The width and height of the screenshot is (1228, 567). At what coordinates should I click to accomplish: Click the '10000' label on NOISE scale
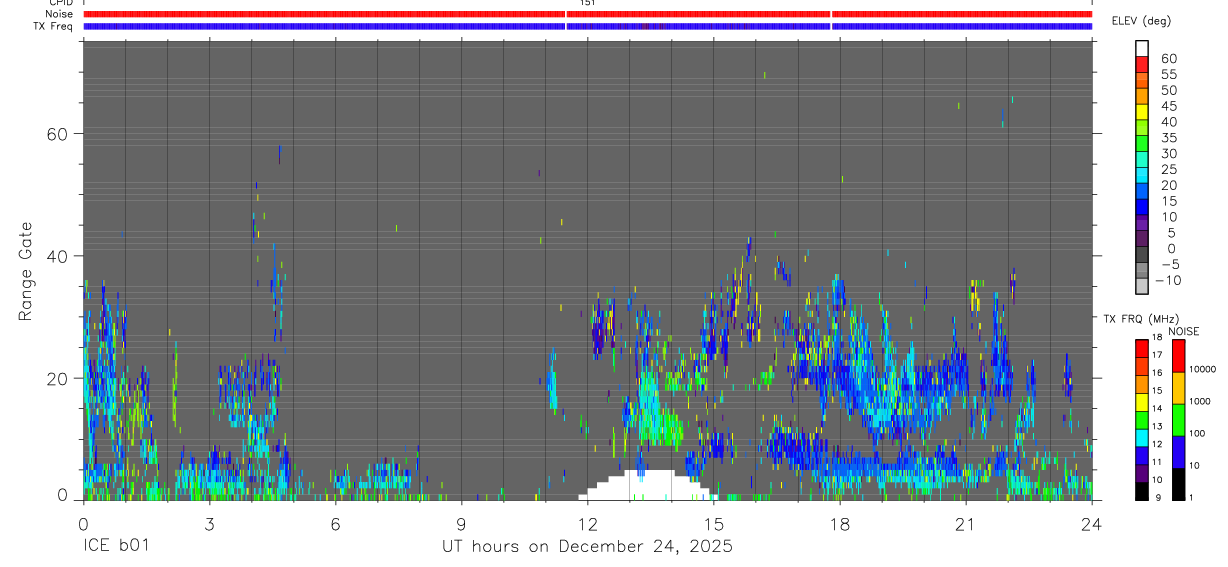point(1201,370)
